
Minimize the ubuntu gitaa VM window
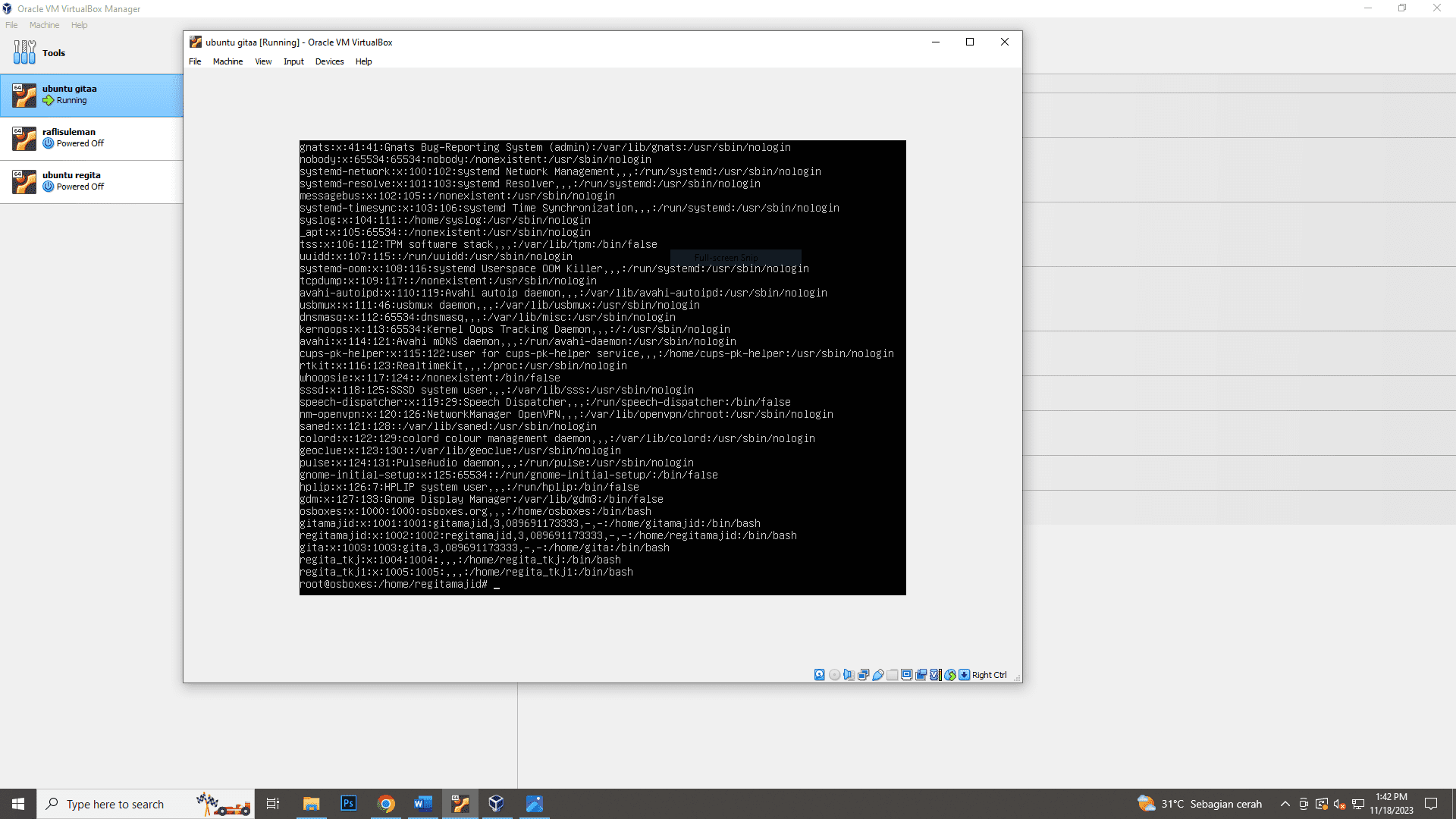(x=936, y=42)
